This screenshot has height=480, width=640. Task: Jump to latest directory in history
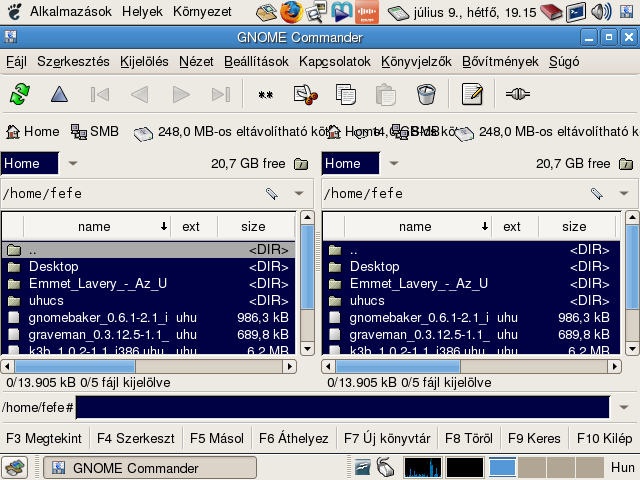tap(221, 95)
